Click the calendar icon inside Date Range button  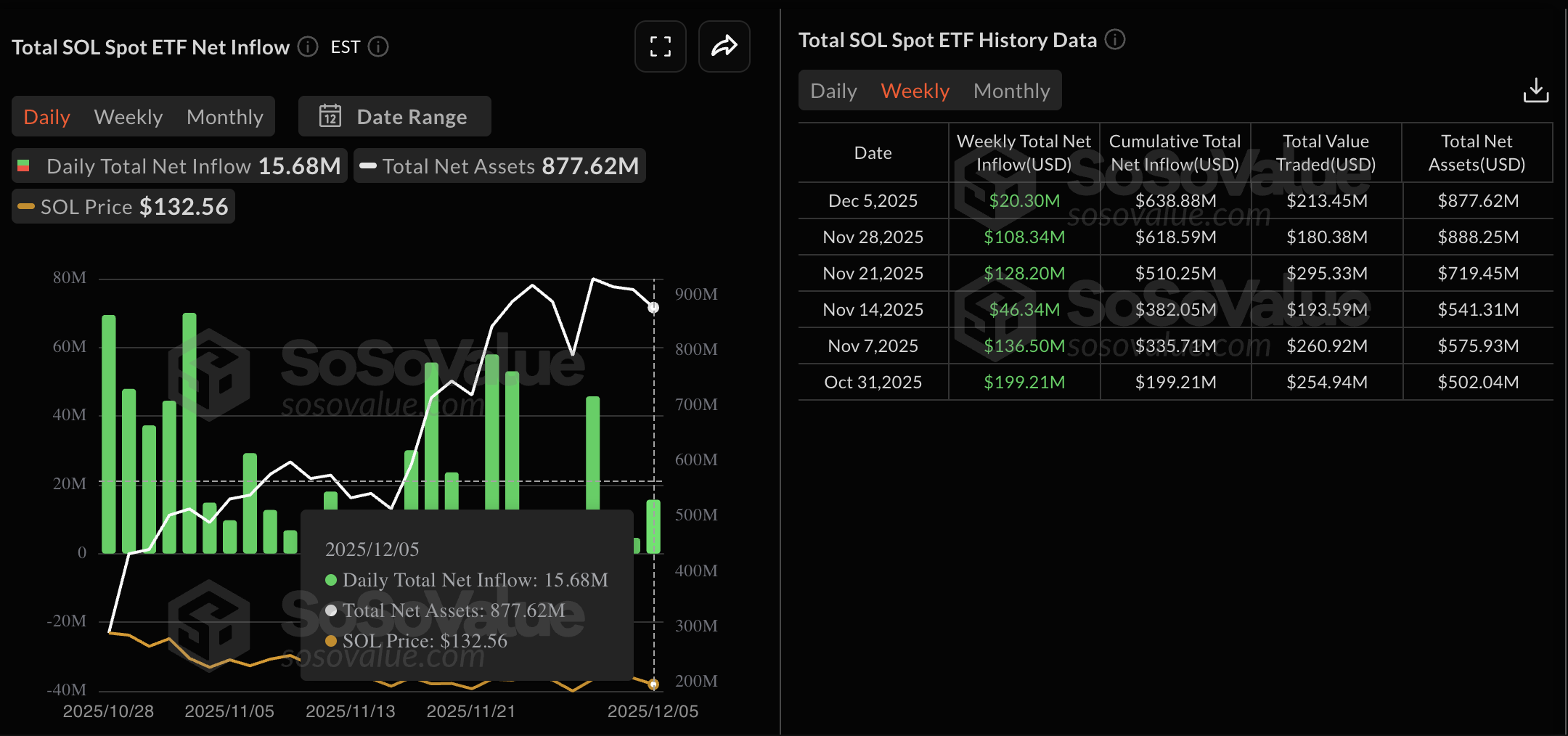coord(330,116)
